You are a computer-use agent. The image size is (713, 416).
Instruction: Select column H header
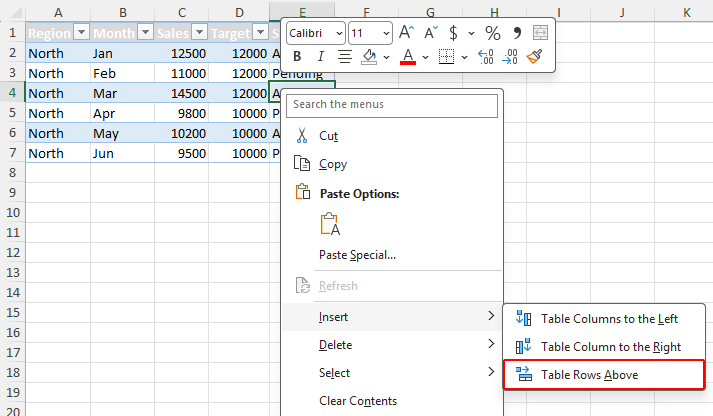(495, 13)
